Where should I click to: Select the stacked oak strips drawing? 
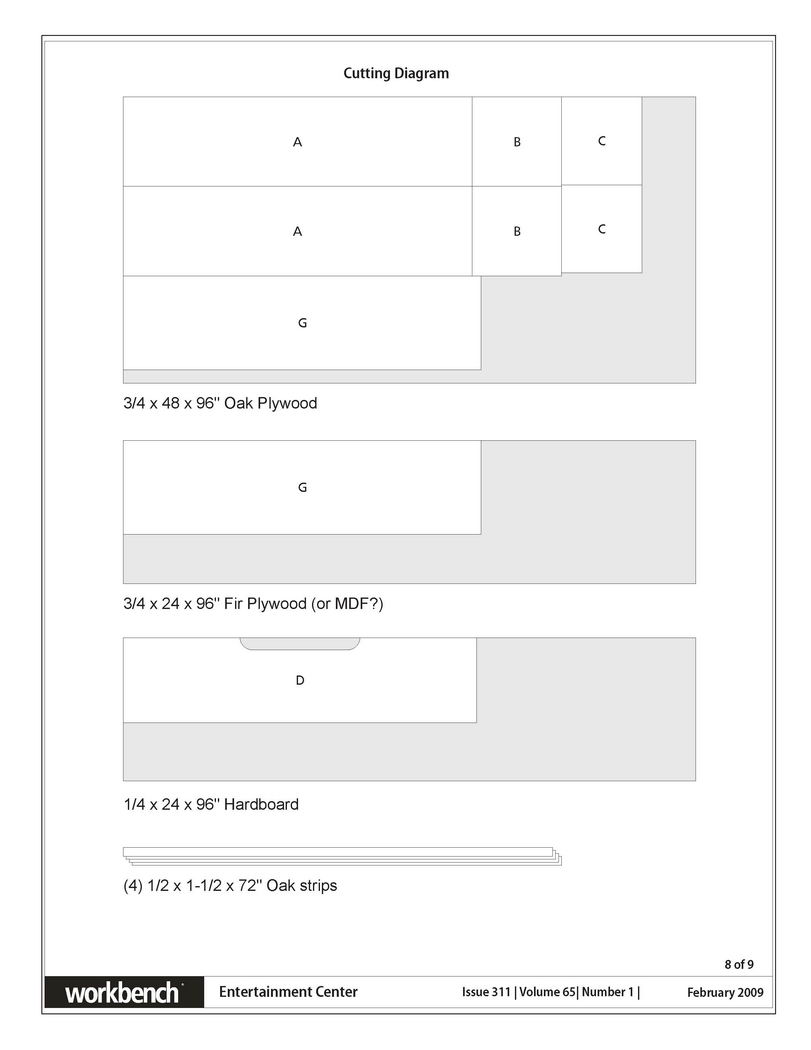342,856
